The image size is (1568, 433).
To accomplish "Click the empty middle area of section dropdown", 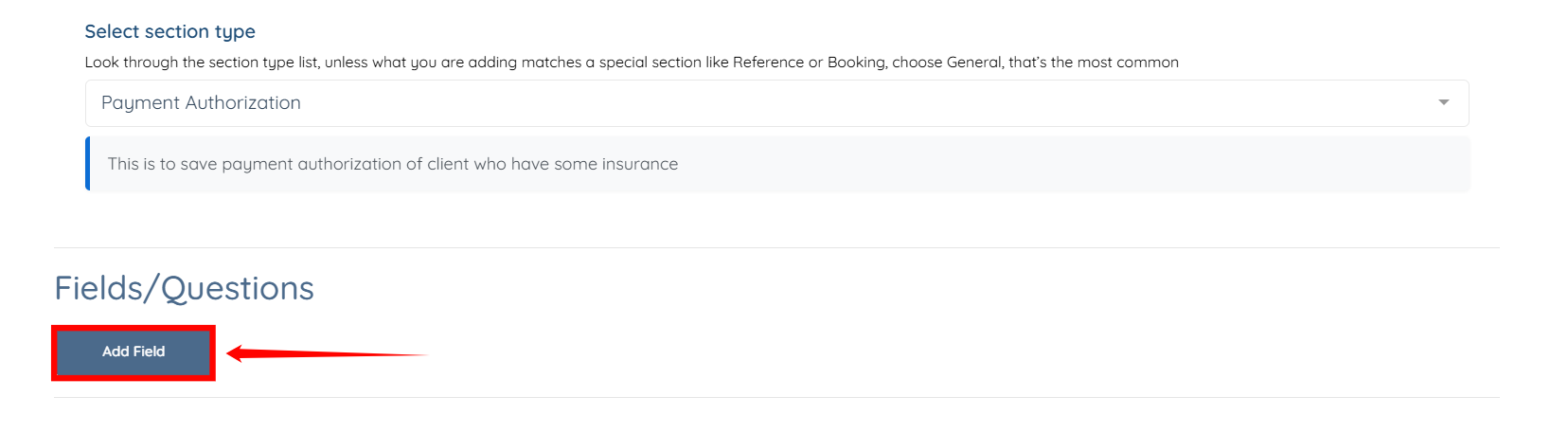I will 852,103.
